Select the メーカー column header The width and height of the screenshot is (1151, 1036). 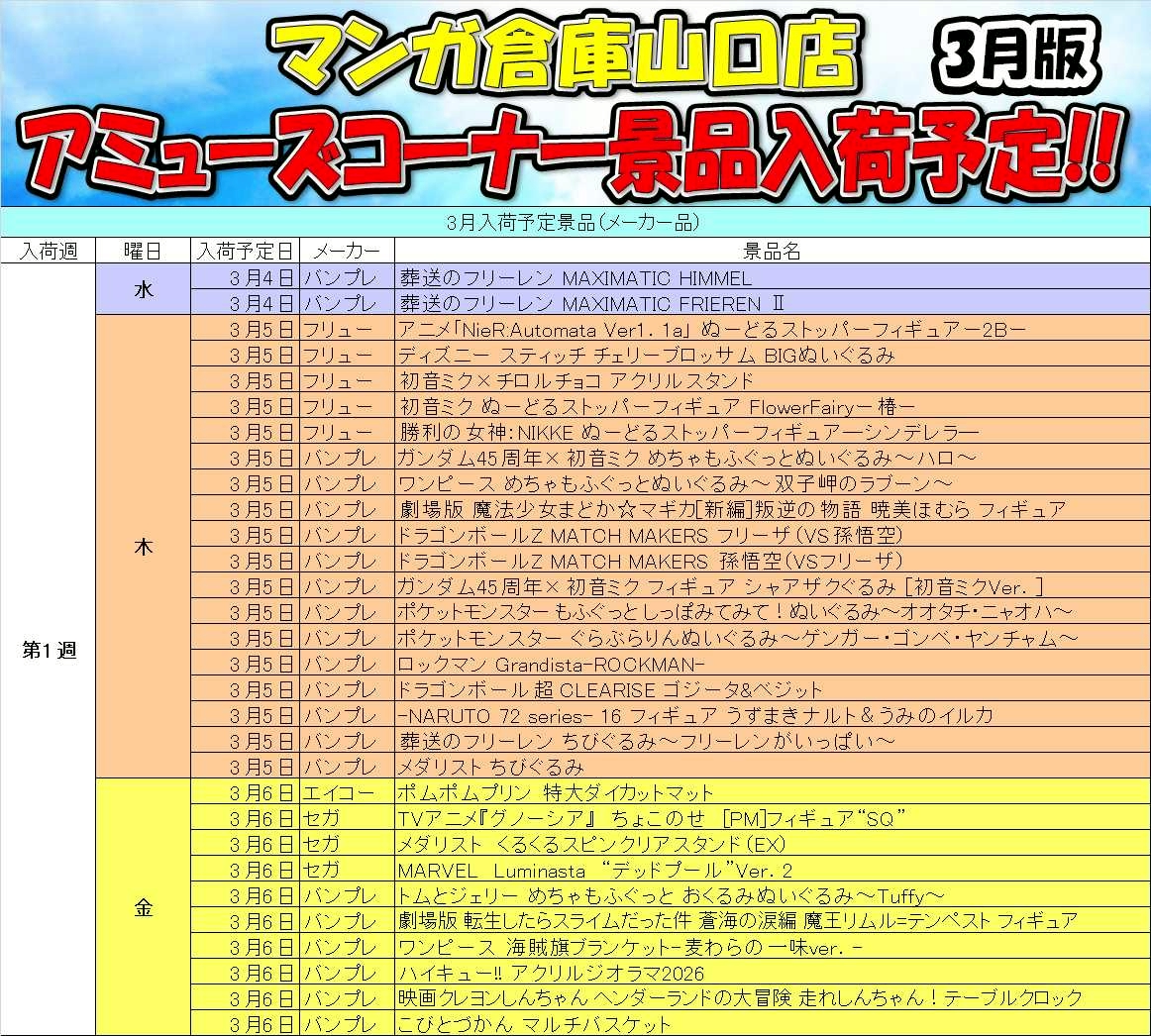pyautogui.click(x=347, y=251)
